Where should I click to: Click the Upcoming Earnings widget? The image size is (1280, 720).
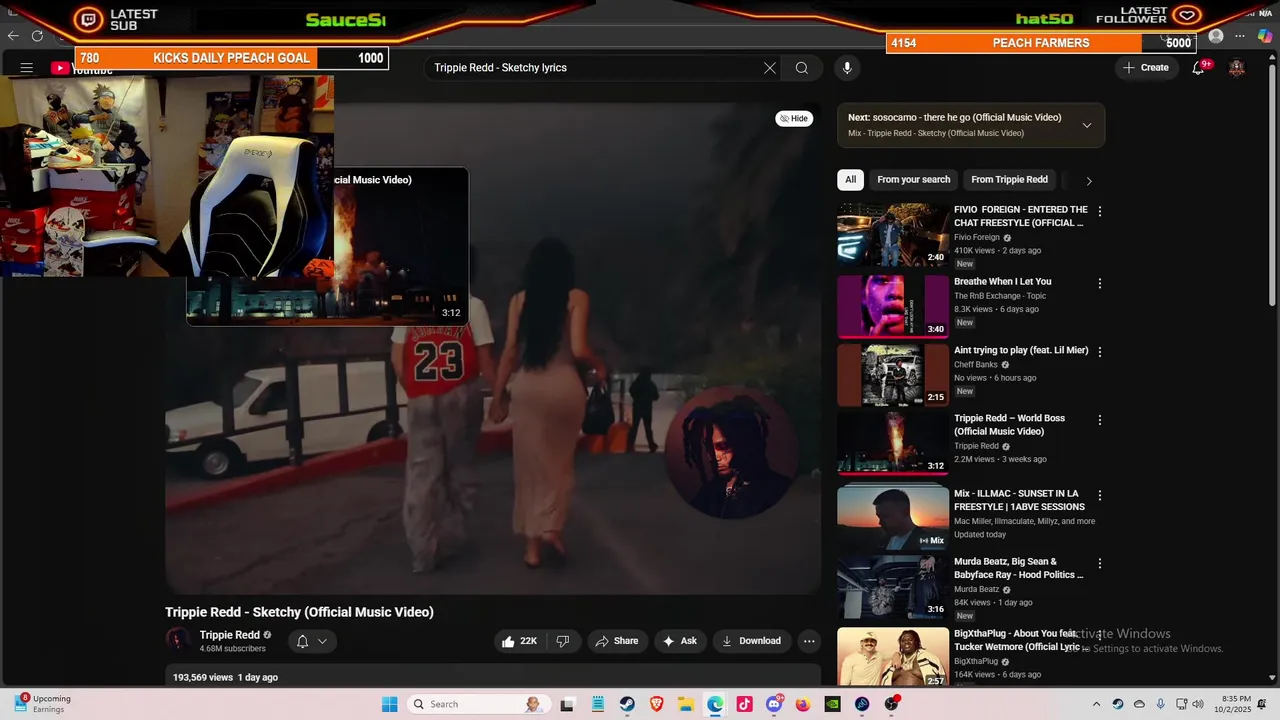(43, 704)
